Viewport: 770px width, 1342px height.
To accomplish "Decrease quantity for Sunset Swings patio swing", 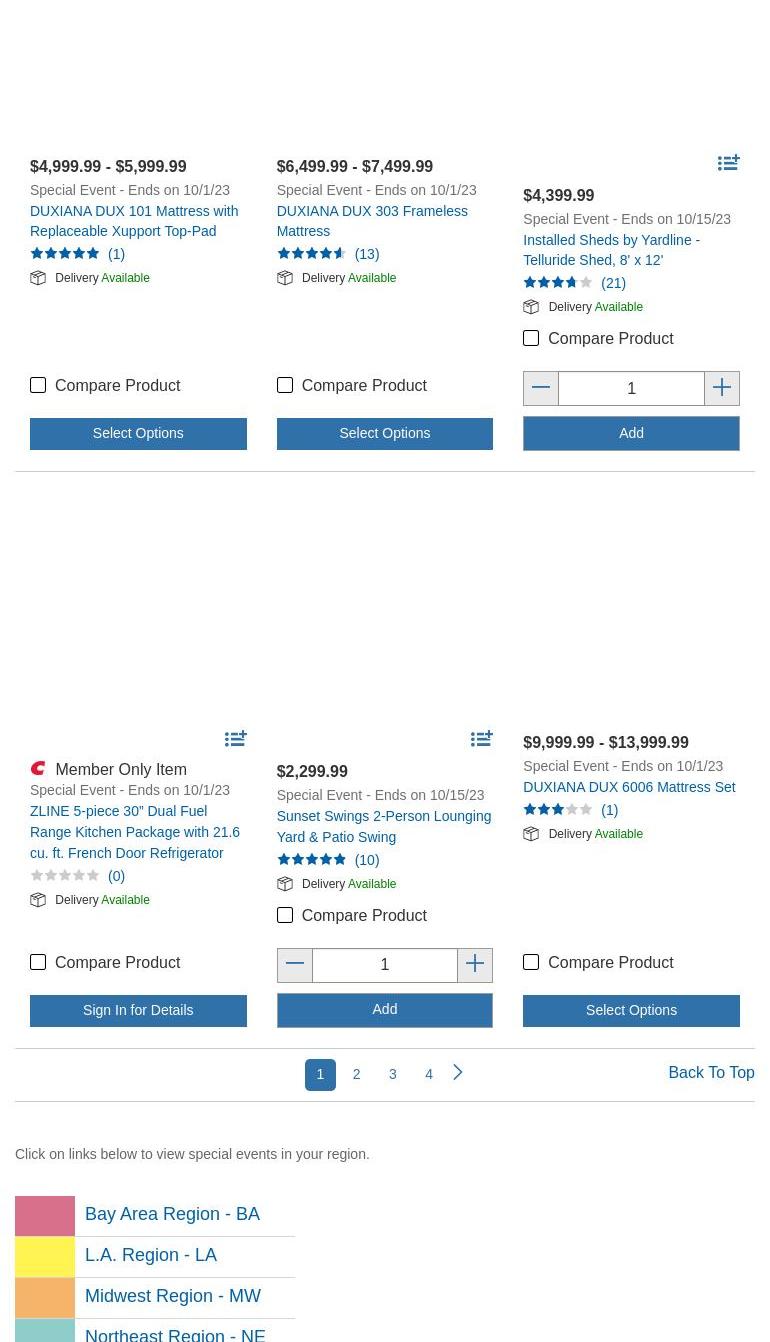I will pyautogui.click(x=295, y=965).
